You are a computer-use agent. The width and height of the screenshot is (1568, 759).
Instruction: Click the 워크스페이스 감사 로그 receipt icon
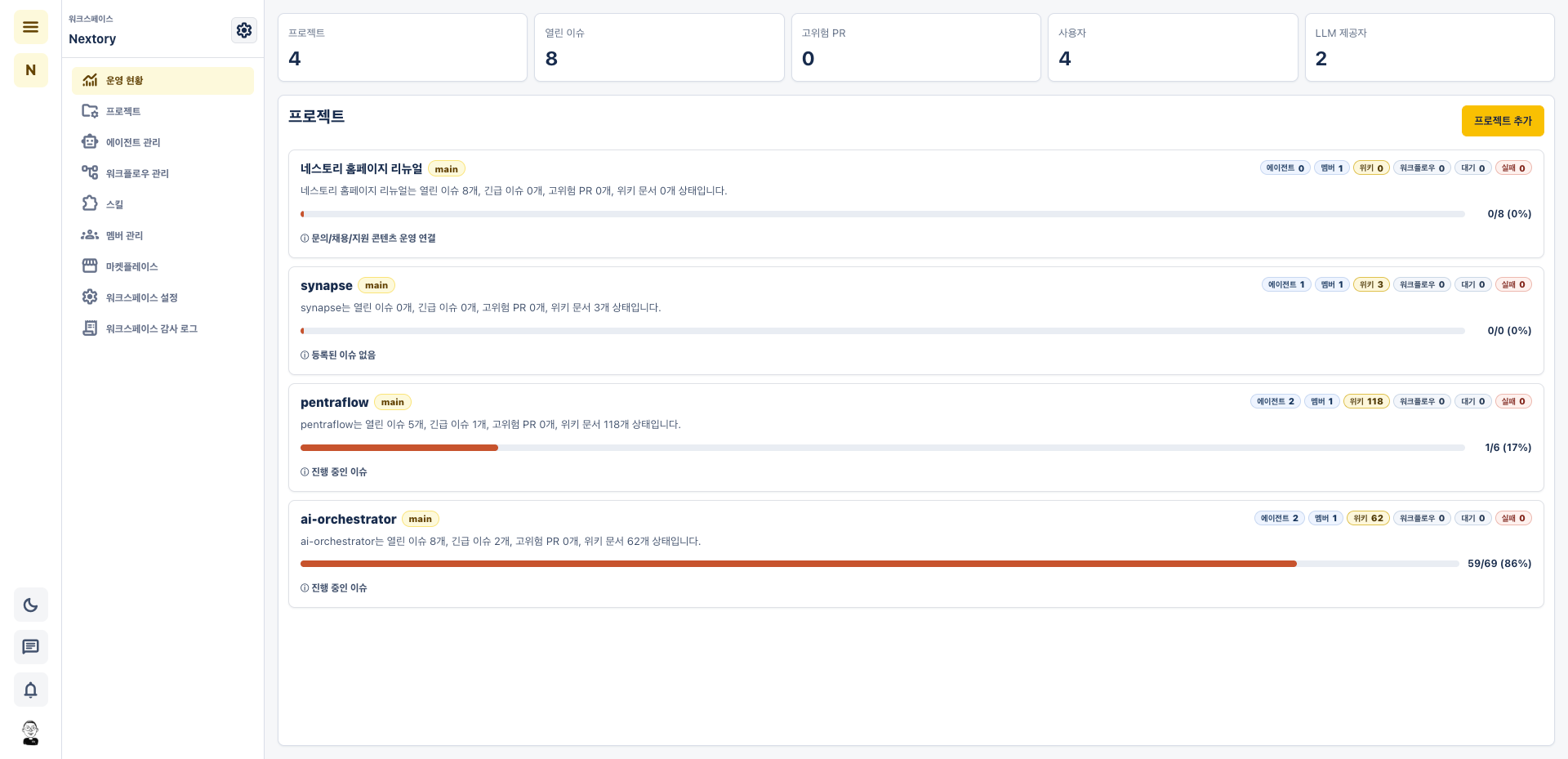(x=90, y=328)
